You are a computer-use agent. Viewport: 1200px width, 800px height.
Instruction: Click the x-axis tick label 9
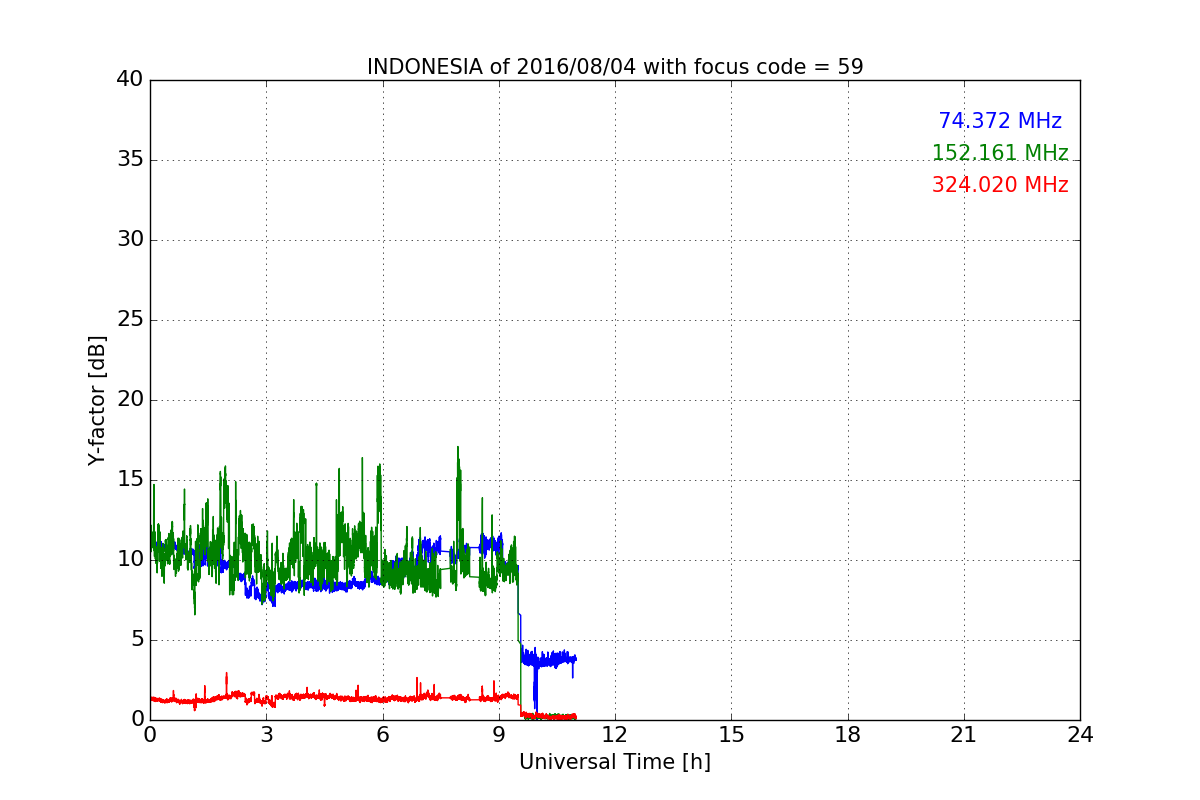[x=499, y=735]
